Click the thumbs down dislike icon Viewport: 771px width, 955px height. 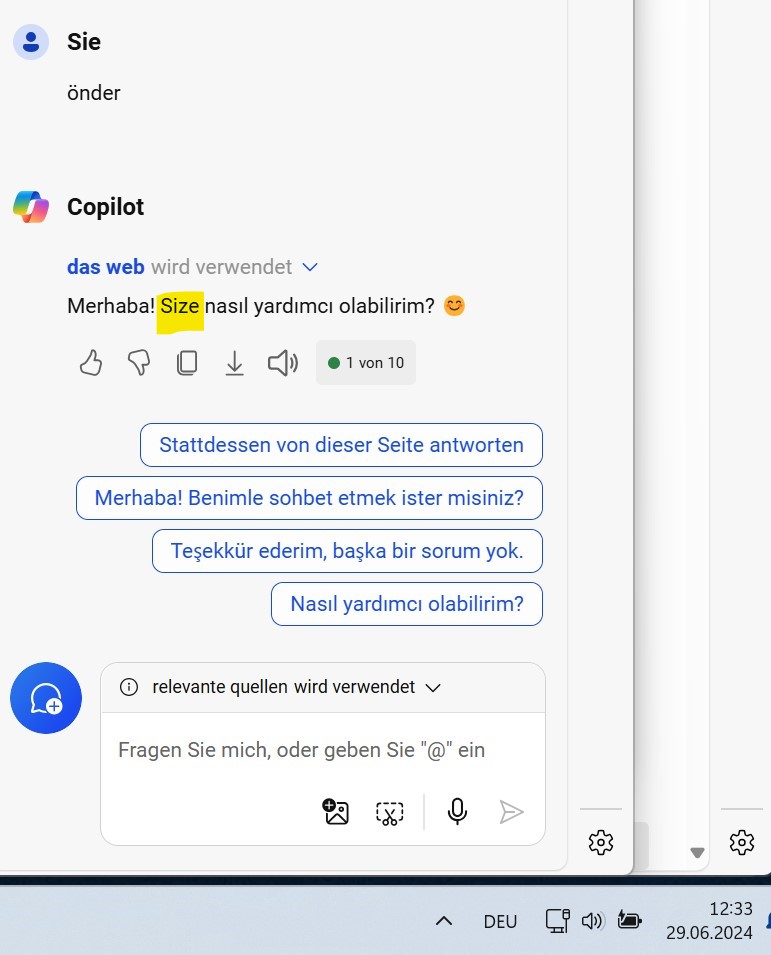coord(139,363)
